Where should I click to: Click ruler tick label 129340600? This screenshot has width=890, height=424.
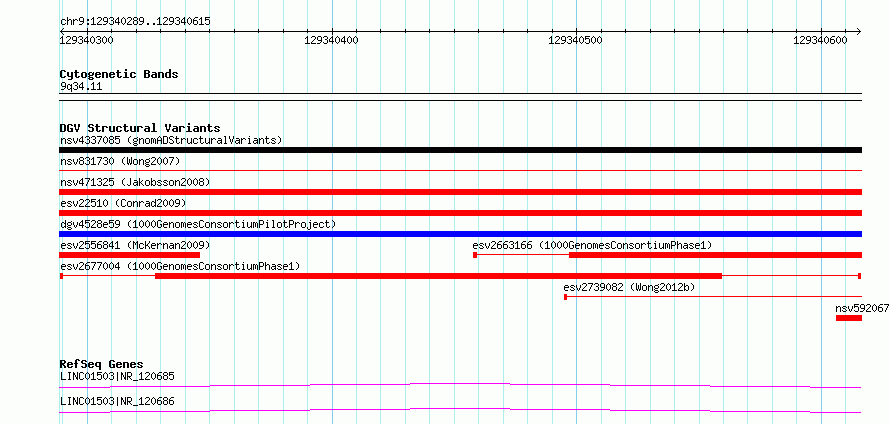(x=820, y=40)
